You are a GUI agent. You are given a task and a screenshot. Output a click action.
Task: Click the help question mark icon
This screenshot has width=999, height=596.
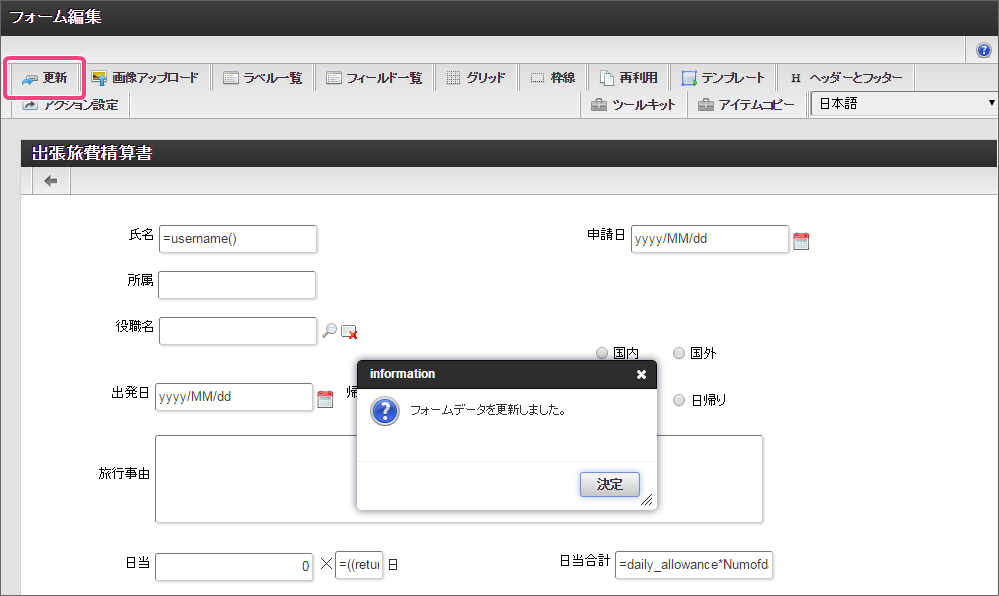[983, 50]
